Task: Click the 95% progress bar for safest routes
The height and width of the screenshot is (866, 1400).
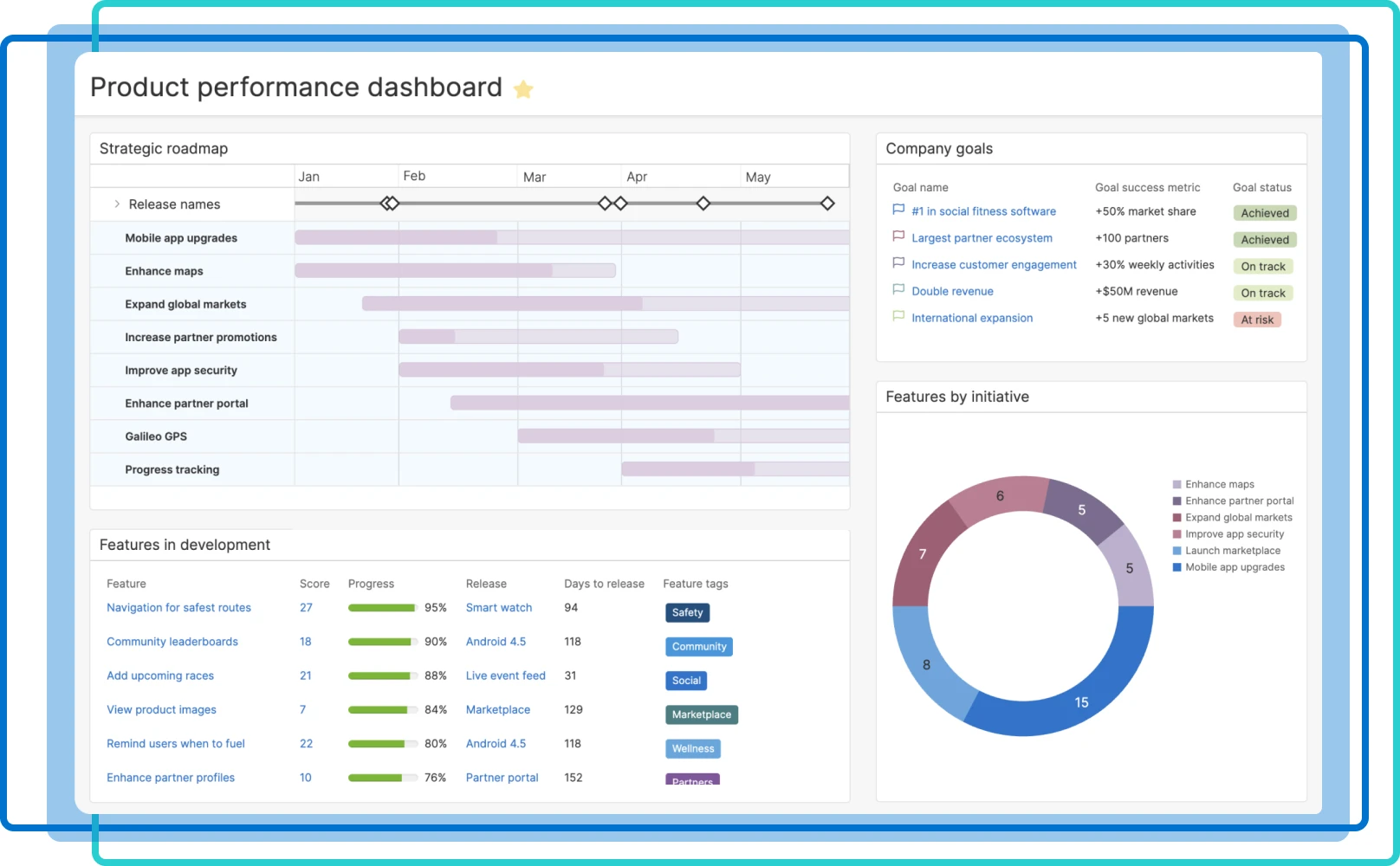Action: point(381,607)
